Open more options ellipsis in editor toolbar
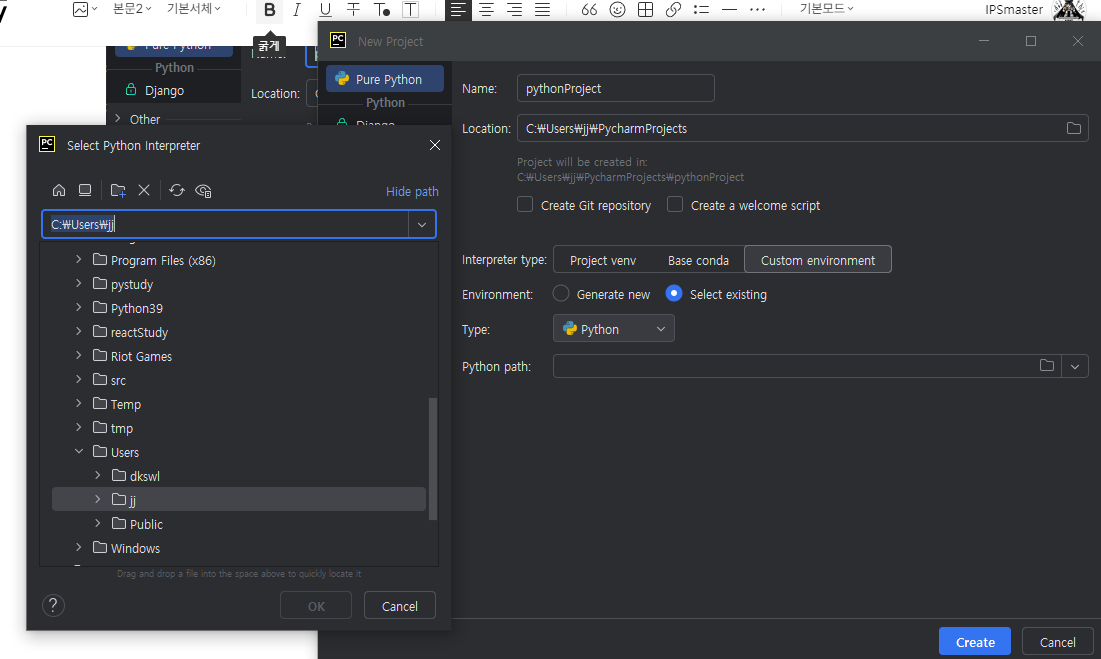The image size is (1101, 659). coord(757,10)
